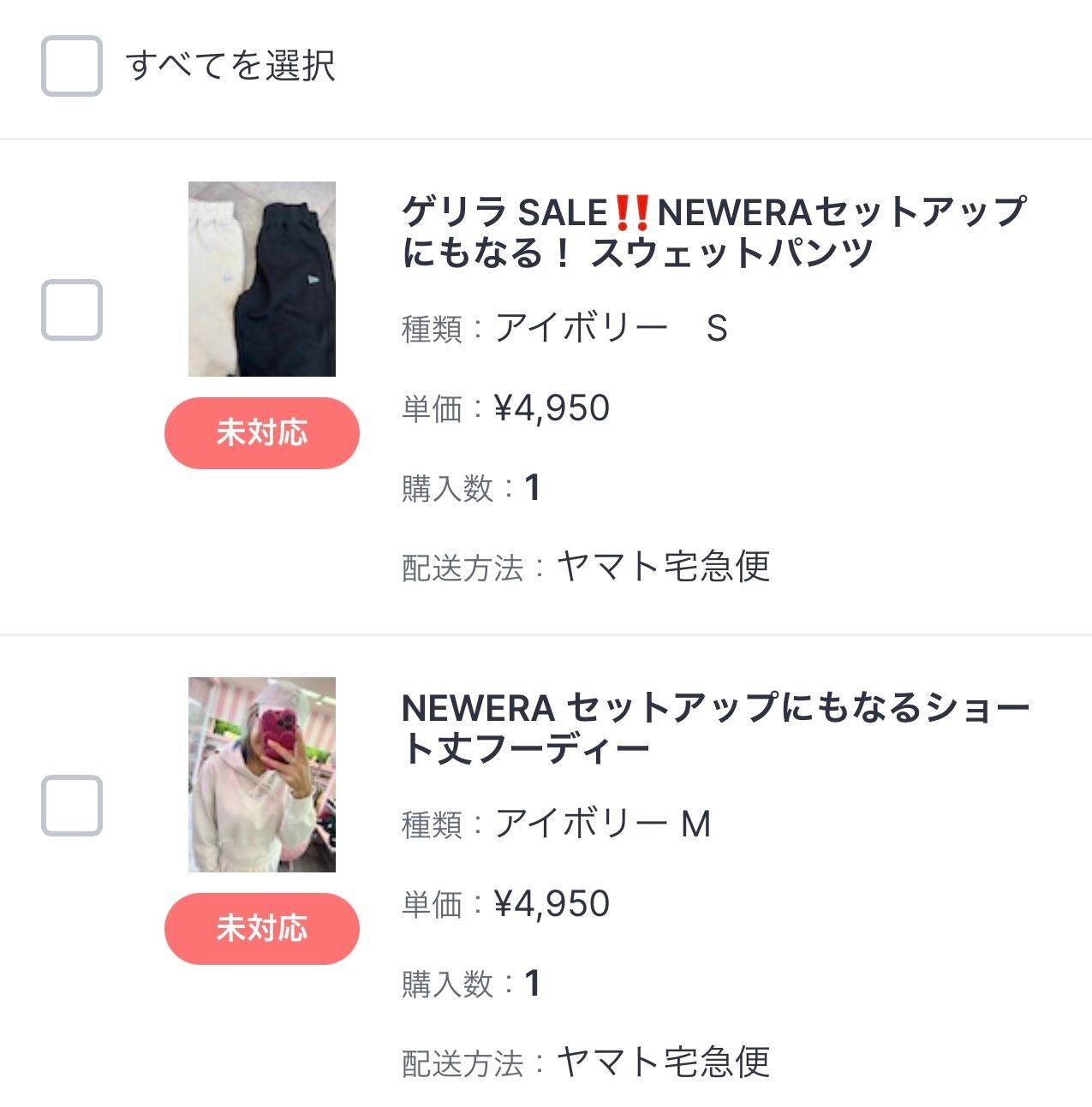Click ヤマト宅急便 shipping method for the sweatpants

click(x=663, y=567)
